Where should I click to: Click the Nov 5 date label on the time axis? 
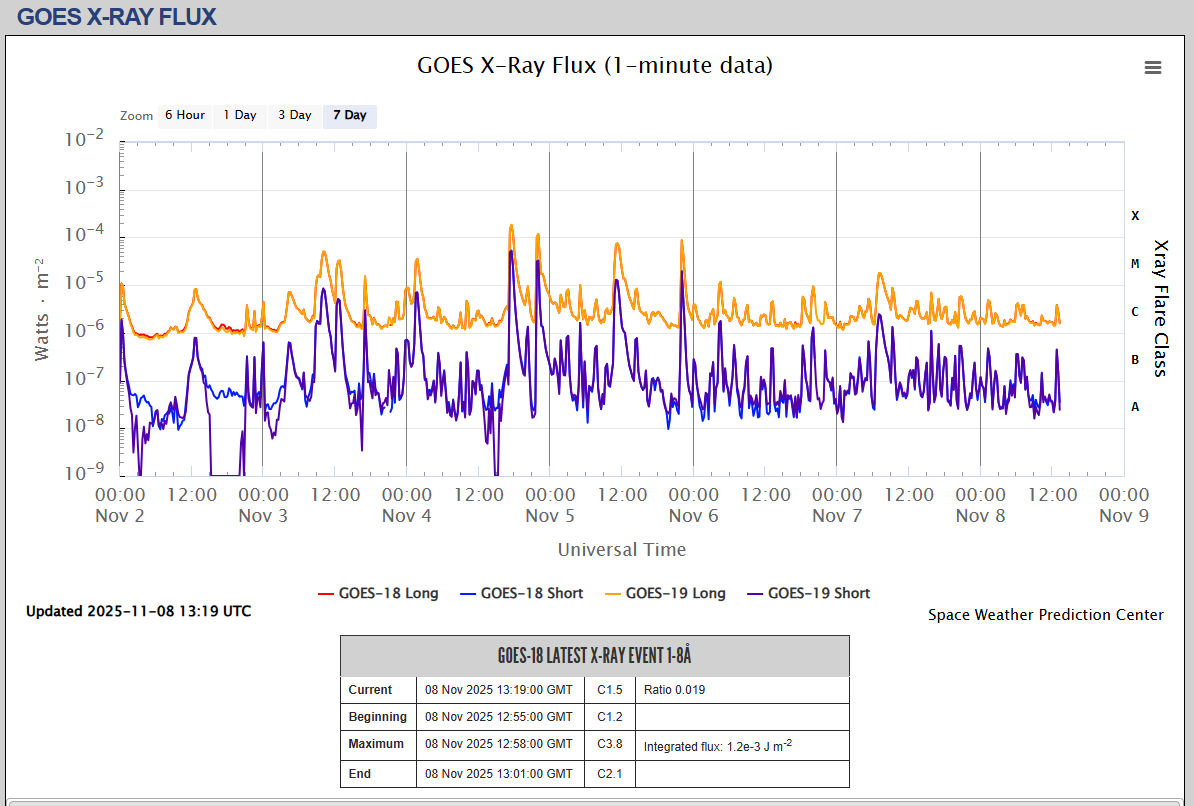(549, 516)
